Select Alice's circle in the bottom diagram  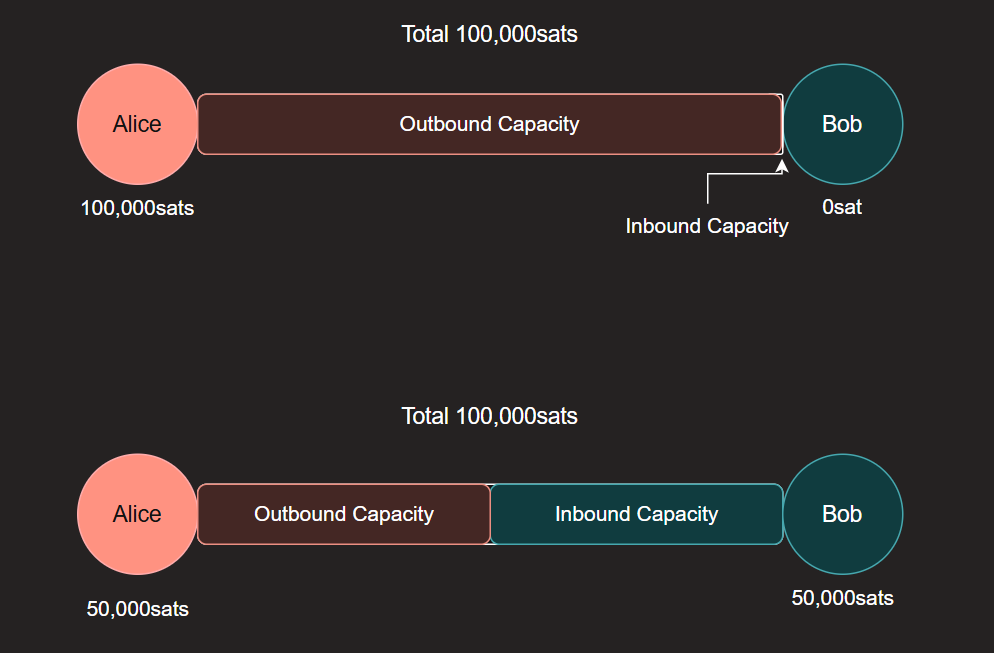click(137, 514)
